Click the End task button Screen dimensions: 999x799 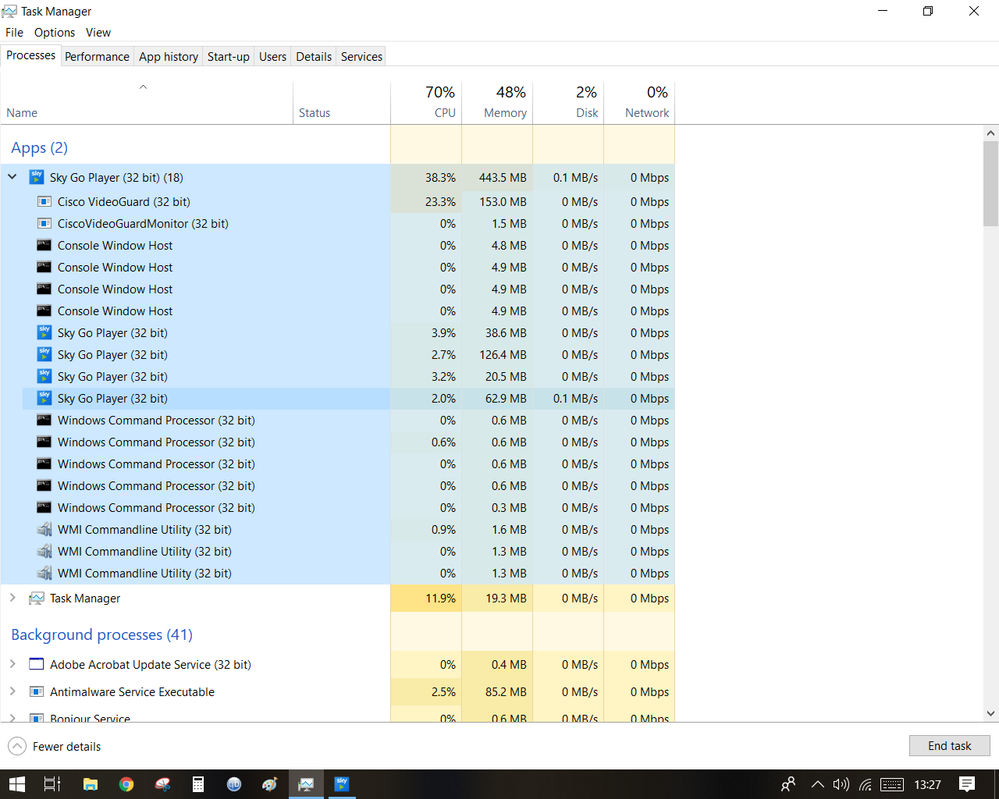coord(949,746)
